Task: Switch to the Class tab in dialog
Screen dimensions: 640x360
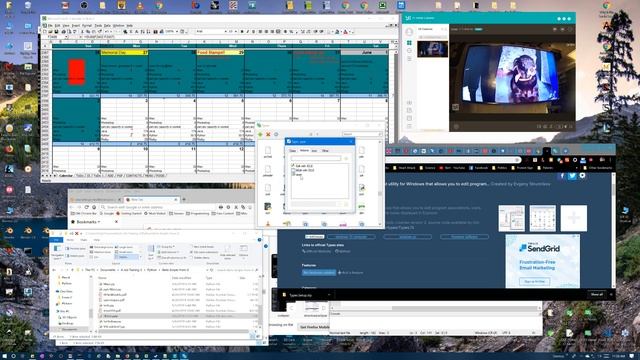Action: 293,151
